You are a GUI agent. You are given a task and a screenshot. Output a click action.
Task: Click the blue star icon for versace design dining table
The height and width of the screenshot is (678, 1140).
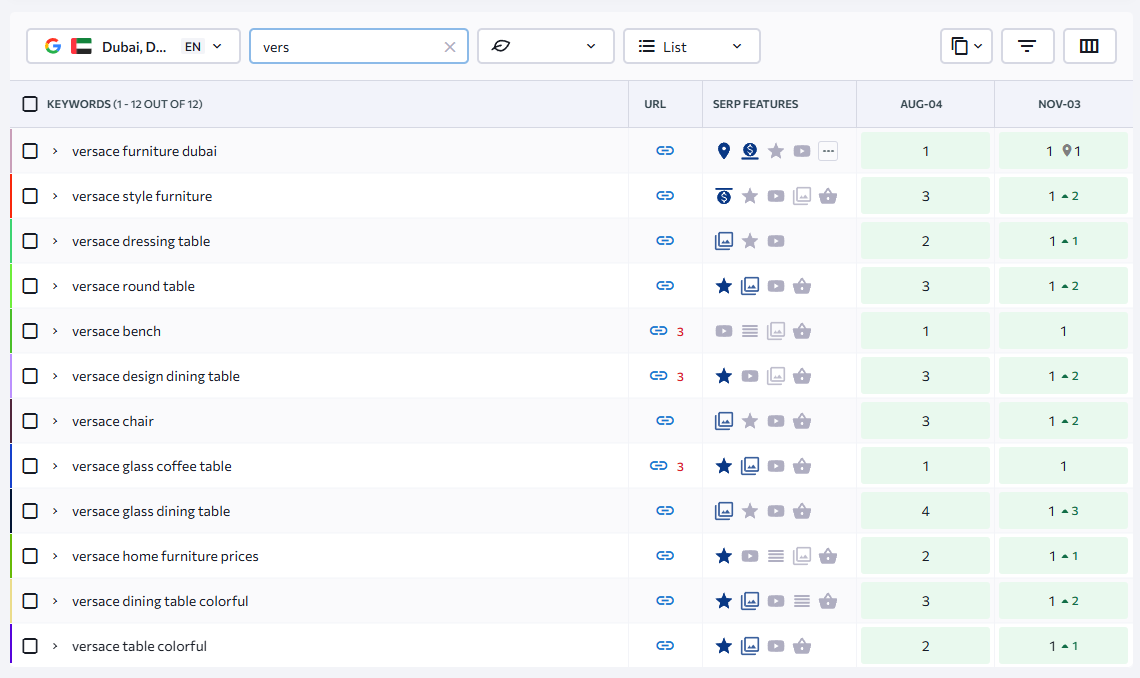(724, 375)
